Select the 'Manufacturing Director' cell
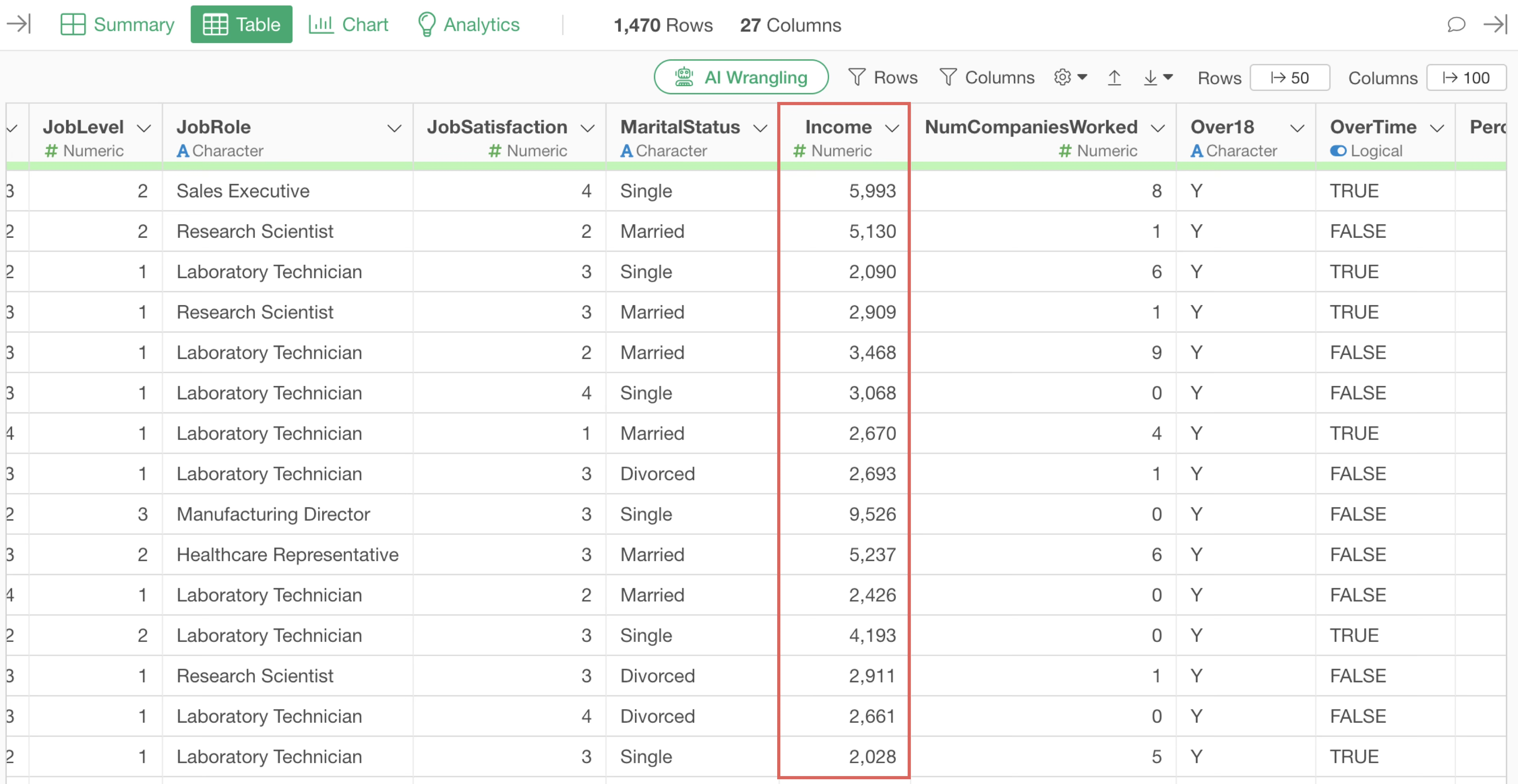This screenshot has height=784, width=1518. (x=288, y=514)
